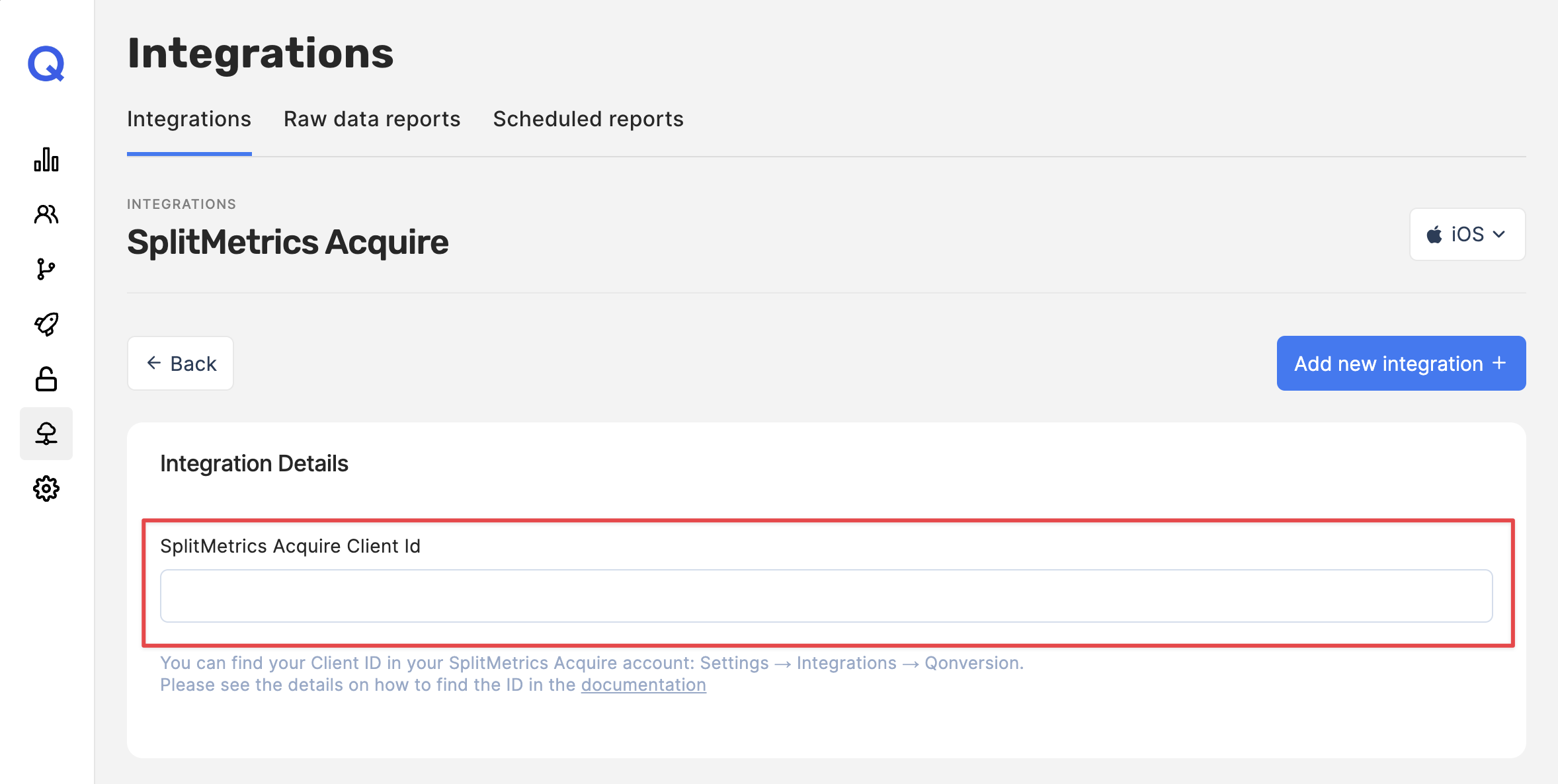The height and width of the screenshot is (784, 1558).
Task: Go back using the Back button
Action: pos(181,364)
